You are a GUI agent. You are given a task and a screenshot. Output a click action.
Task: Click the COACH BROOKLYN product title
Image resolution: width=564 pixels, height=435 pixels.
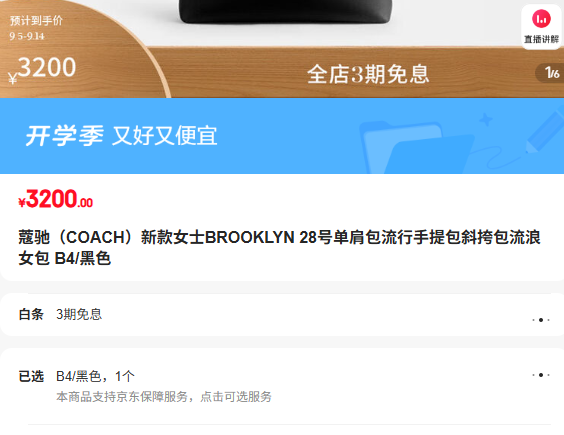[279, 248]
